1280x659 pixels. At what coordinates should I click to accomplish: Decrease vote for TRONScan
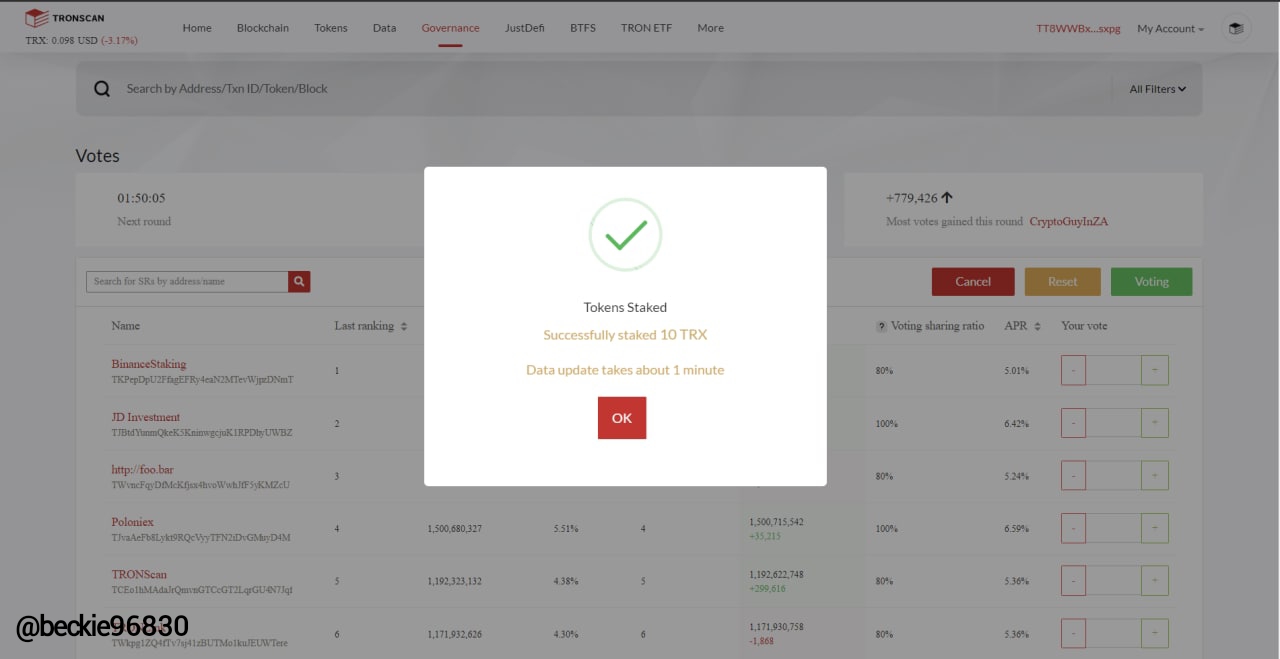click(1073, 580)
